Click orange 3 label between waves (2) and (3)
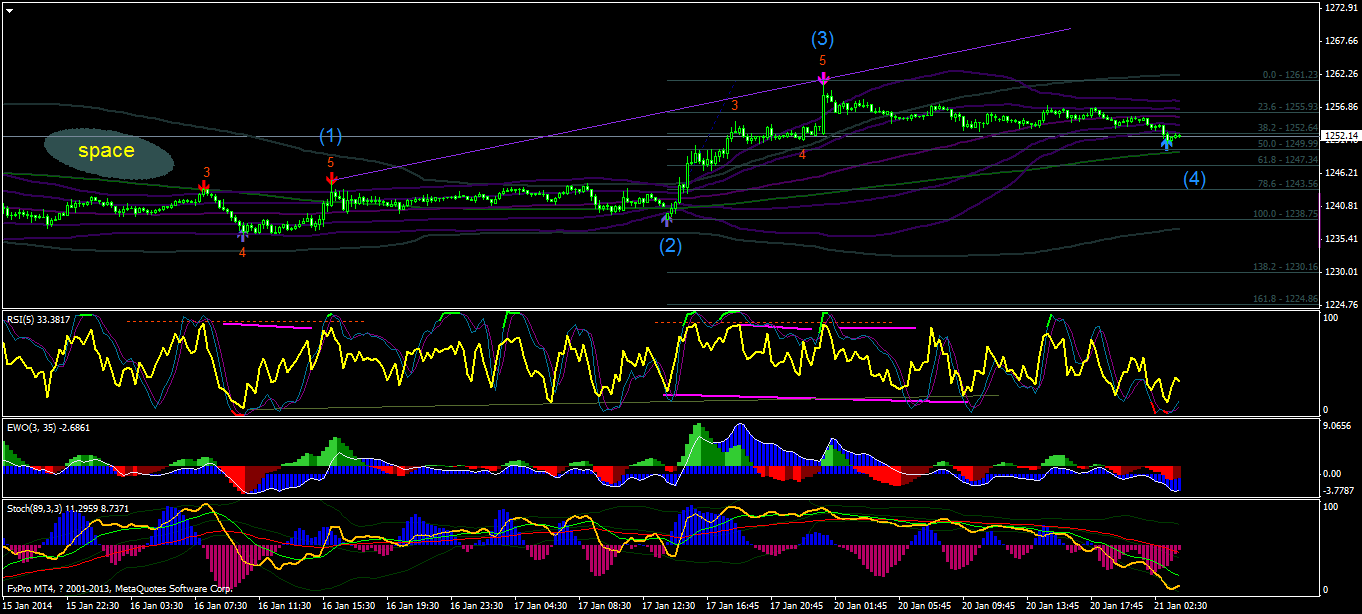 pos(734,105)
